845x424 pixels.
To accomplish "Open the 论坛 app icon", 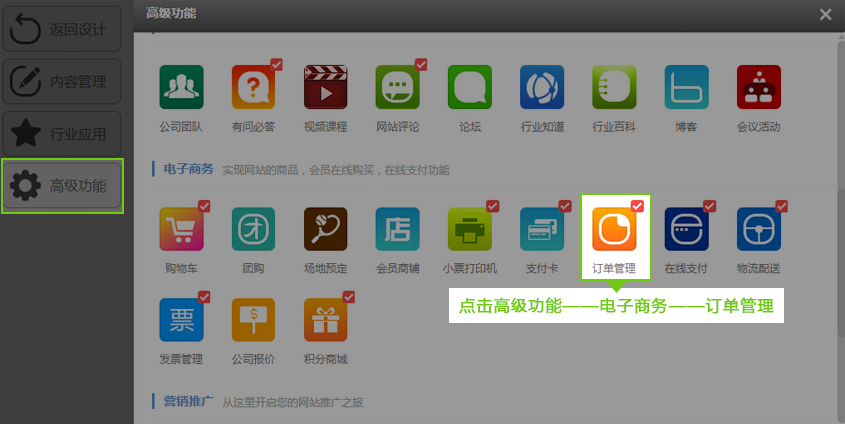I will tap(470, 87).
